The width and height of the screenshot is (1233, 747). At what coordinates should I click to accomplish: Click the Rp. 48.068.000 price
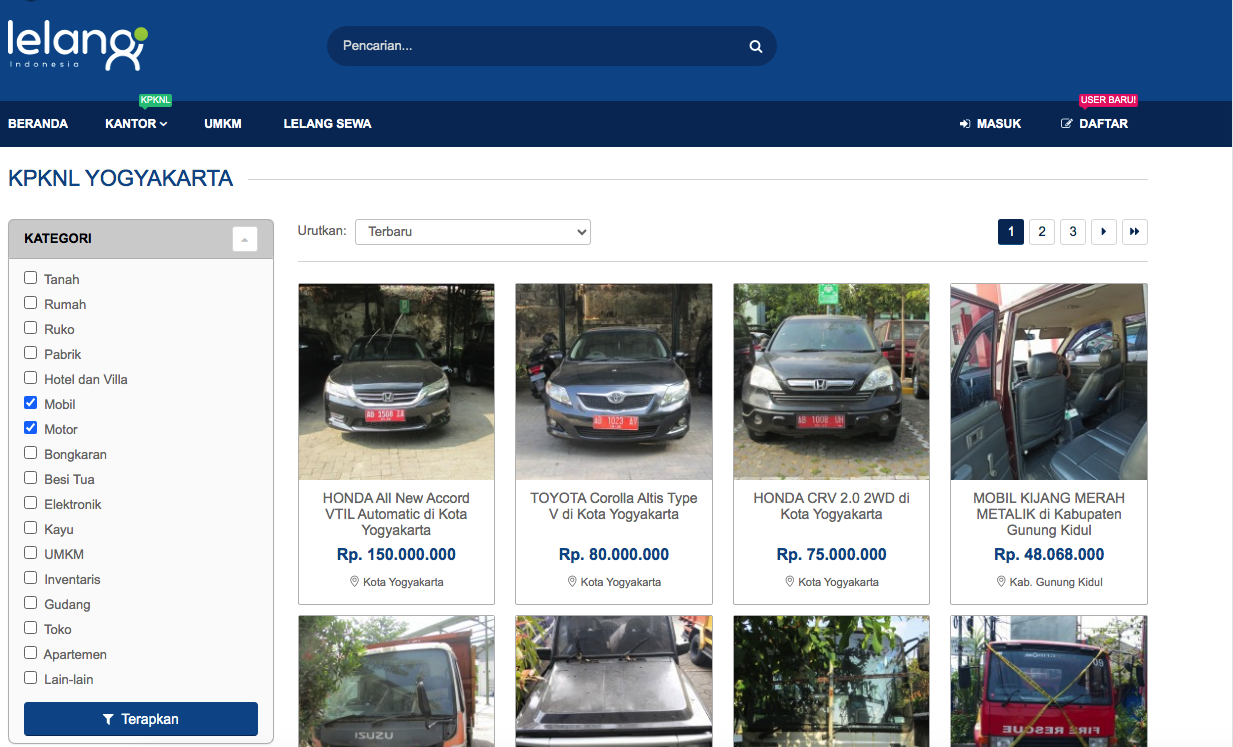pos(1049,555)
